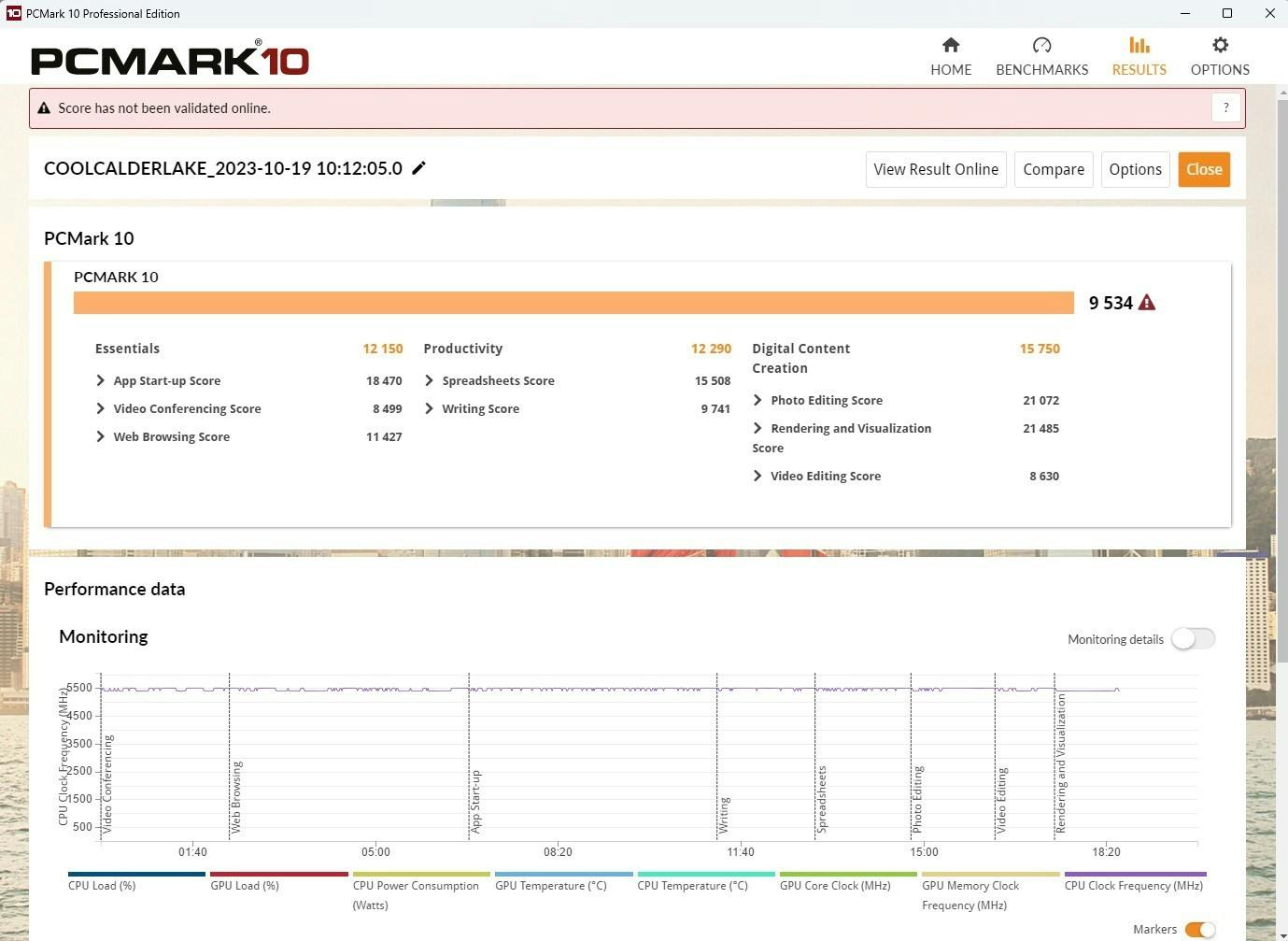Click the alert warning icon next to validation message
Screen dimensions: 1288x941
point(44,108)
